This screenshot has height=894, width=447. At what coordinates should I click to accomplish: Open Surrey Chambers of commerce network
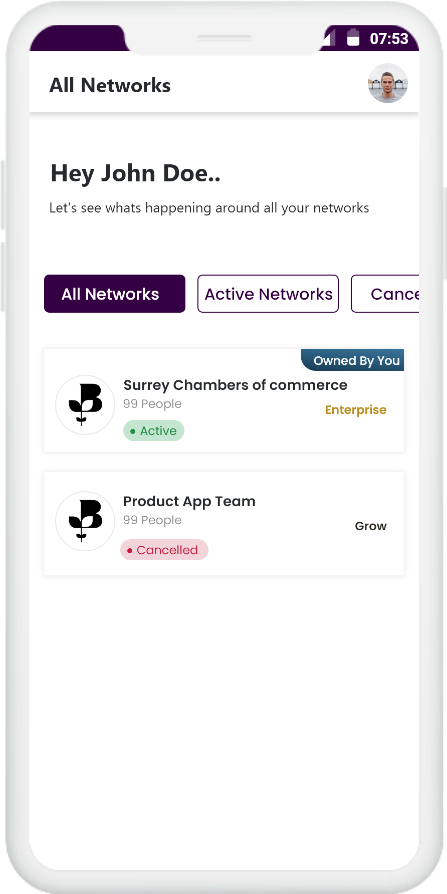[224, 401]
